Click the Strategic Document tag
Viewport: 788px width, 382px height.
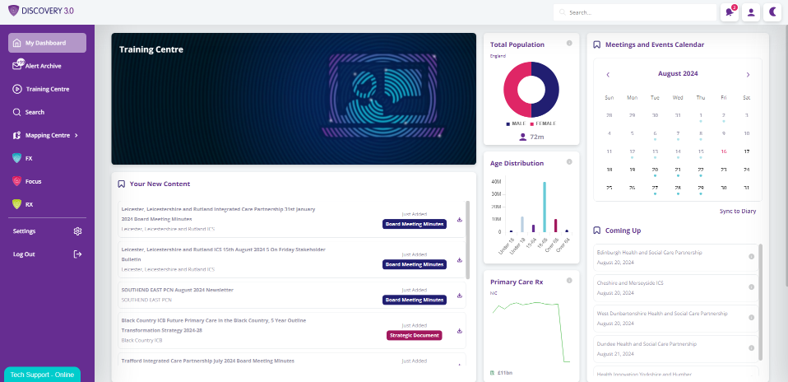414,335
